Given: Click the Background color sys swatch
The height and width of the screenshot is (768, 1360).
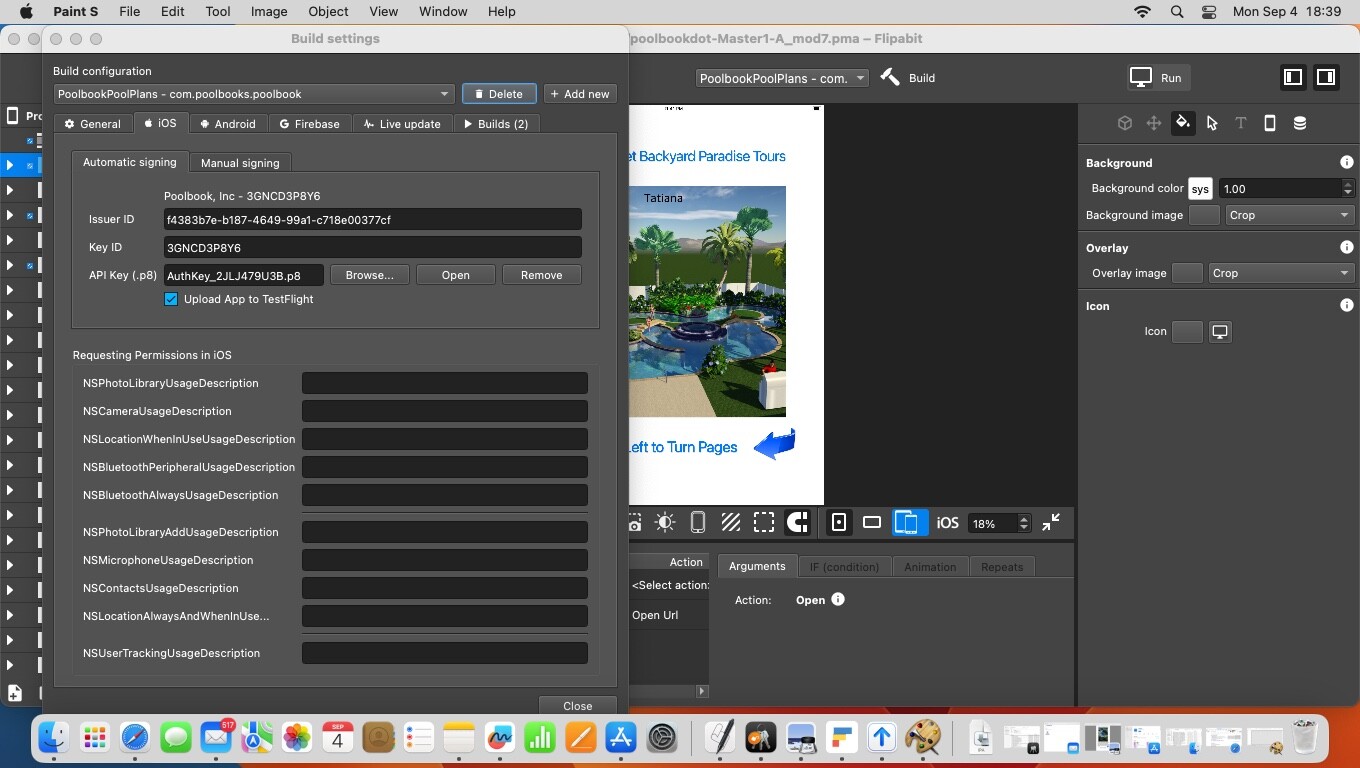Looking at the screenshot, I should point(1200,188).
